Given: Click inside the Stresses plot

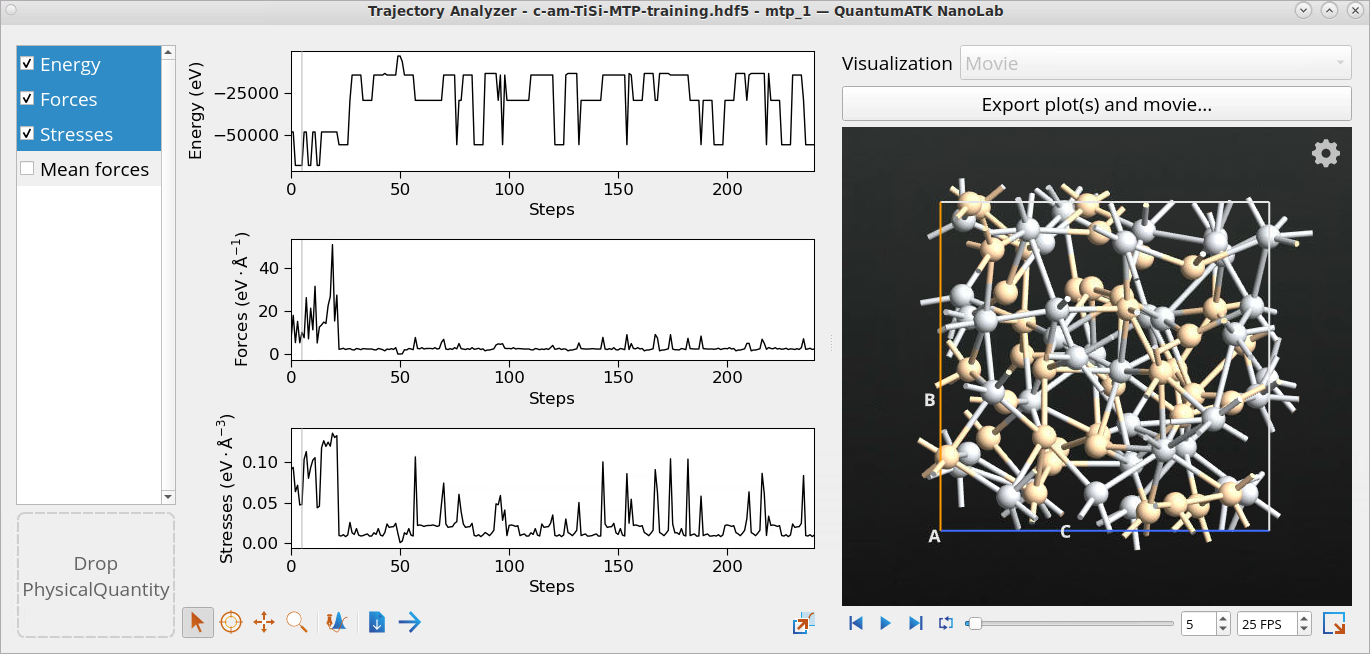Looking at the screenshot, I should [x=552, y=487].
